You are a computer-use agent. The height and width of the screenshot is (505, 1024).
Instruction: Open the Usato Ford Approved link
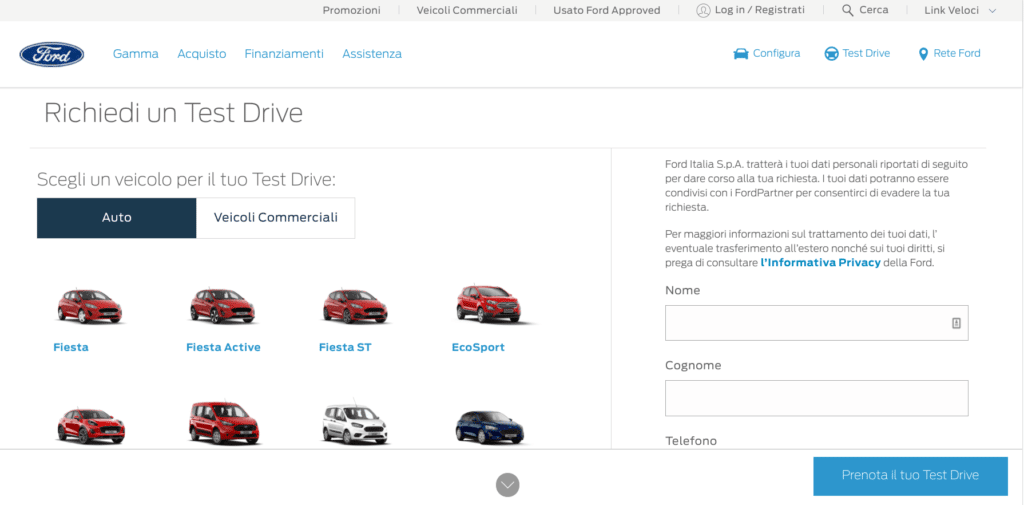(607, 10)
